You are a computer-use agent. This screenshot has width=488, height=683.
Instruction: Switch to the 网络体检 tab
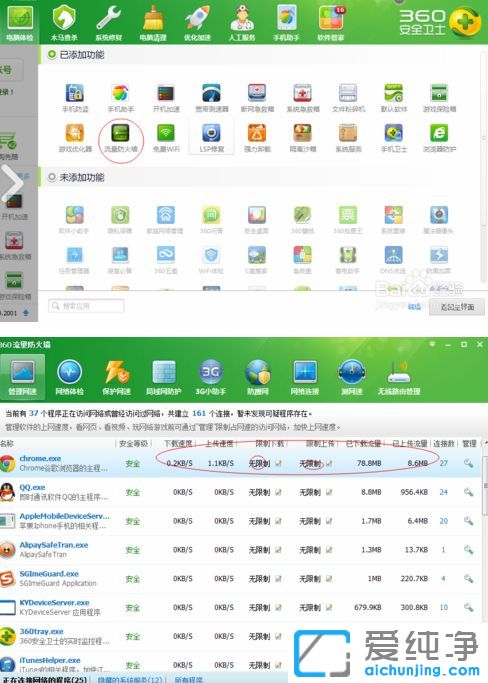(x=69, y=377)
